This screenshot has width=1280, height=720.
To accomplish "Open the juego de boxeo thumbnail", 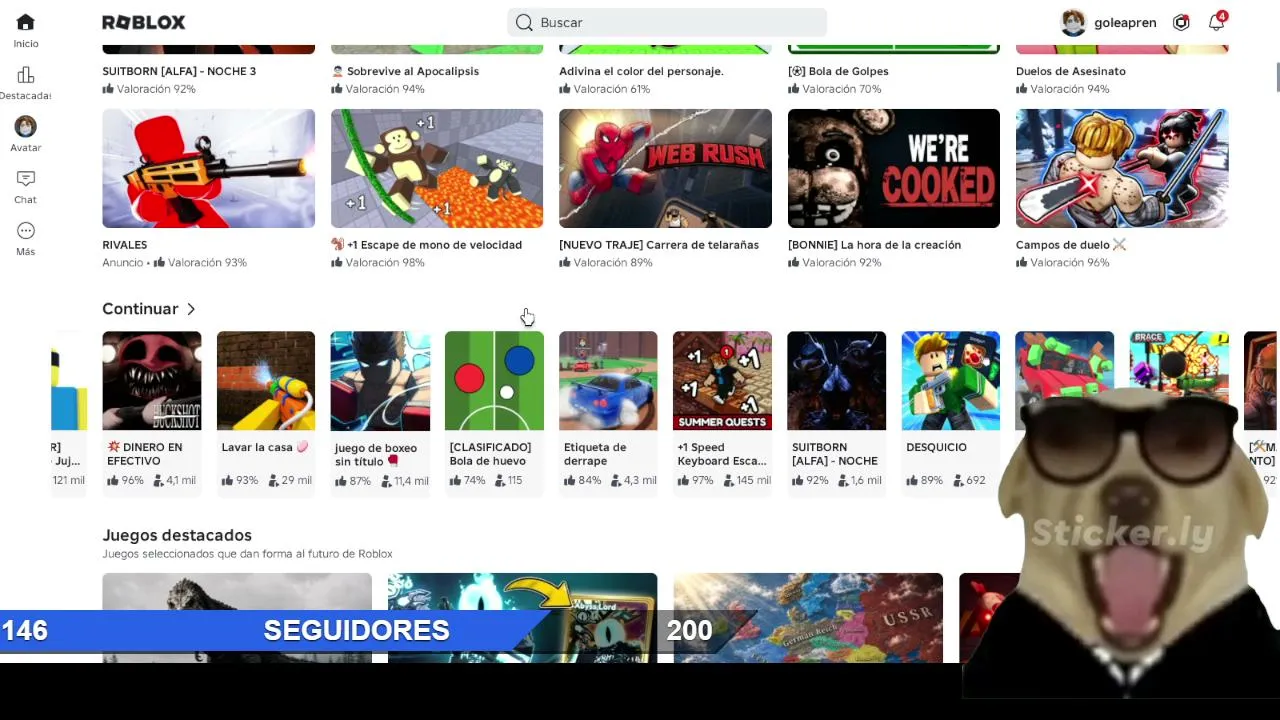I will 380,381.
